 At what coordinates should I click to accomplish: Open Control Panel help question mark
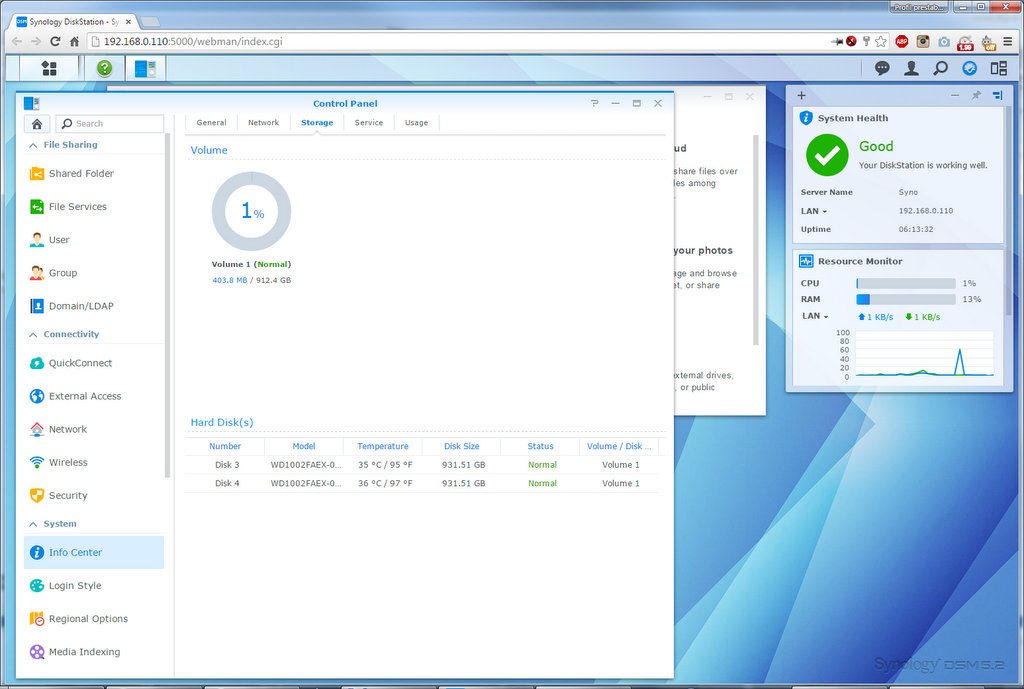coord(594,103)
